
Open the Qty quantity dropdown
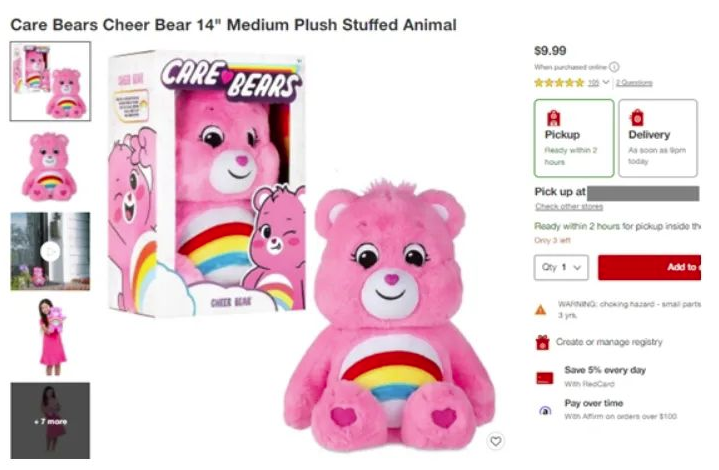click(x=561, y=268)
